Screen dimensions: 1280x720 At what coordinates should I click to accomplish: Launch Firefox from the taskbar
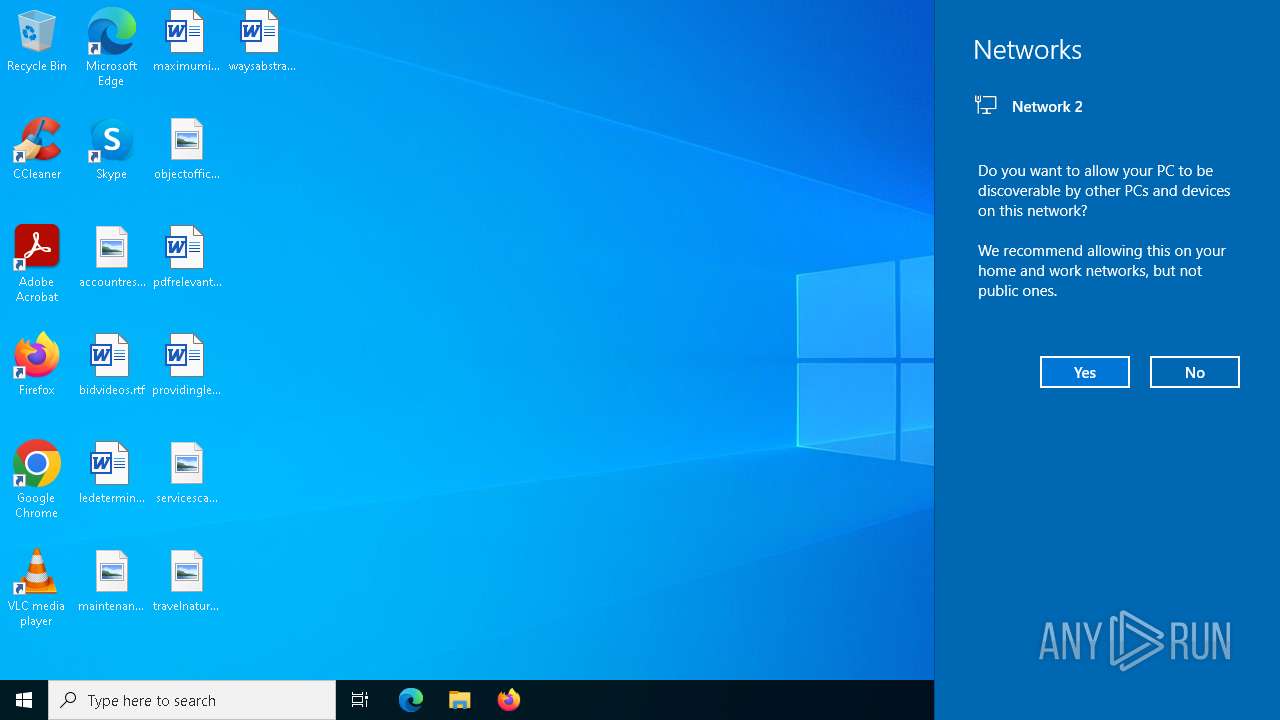[509, 700]
